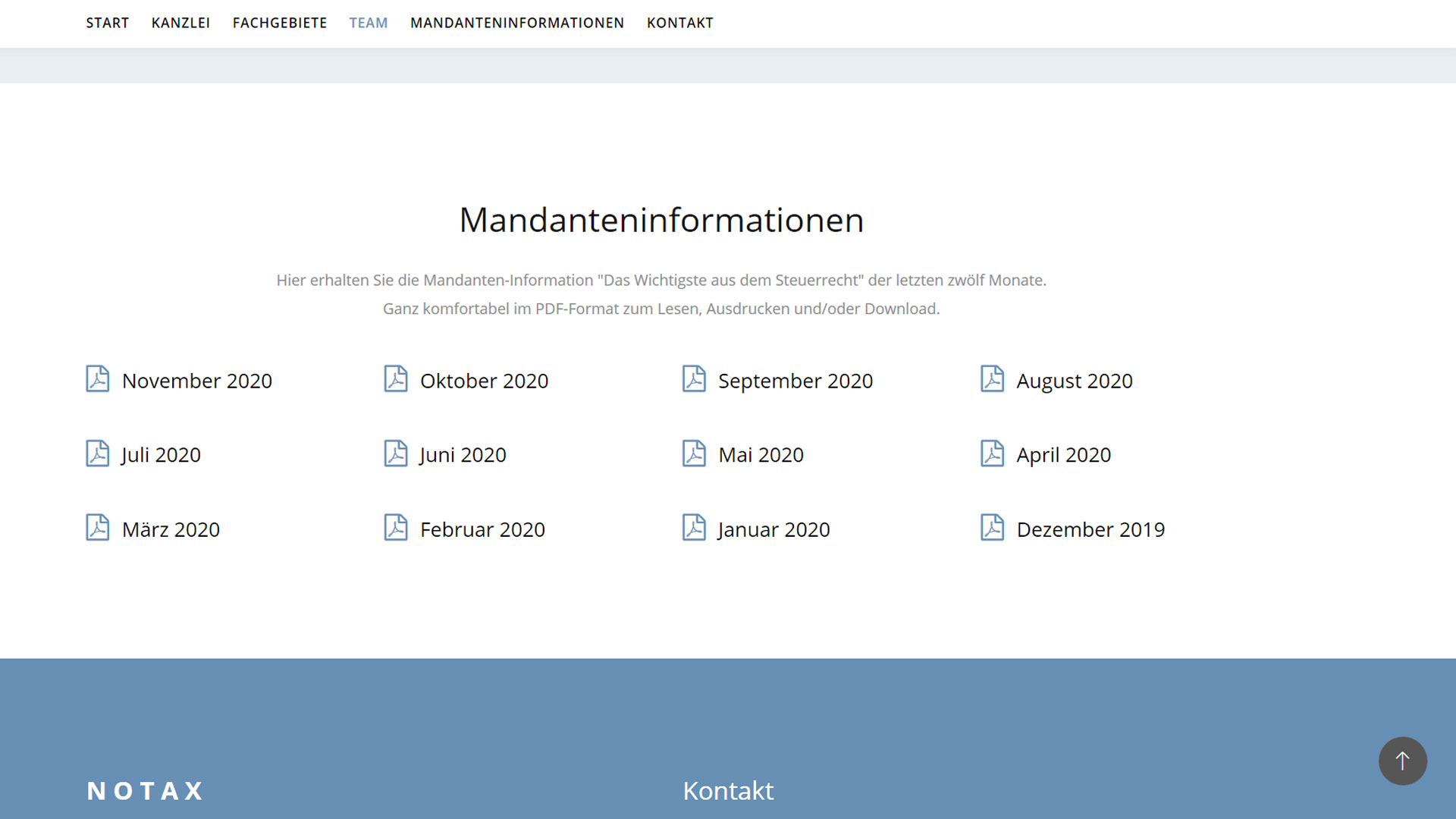Click the PDF icon beside Januar 2020
The image size is (1456, 819).
pos(694,527)
